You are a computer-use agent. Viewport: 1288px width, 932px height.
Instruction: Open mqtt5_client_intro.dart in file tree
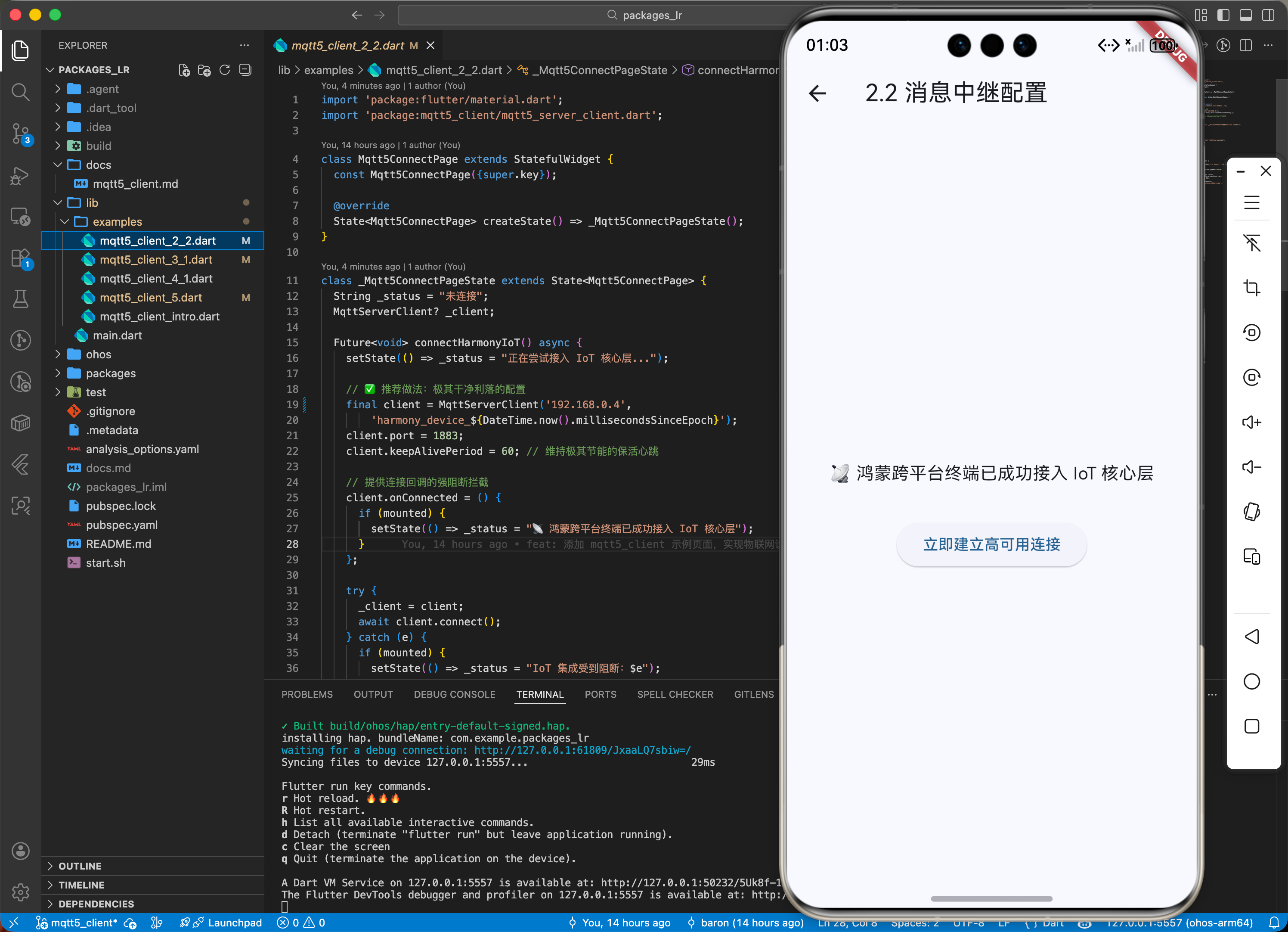click(x=159, y=317)
